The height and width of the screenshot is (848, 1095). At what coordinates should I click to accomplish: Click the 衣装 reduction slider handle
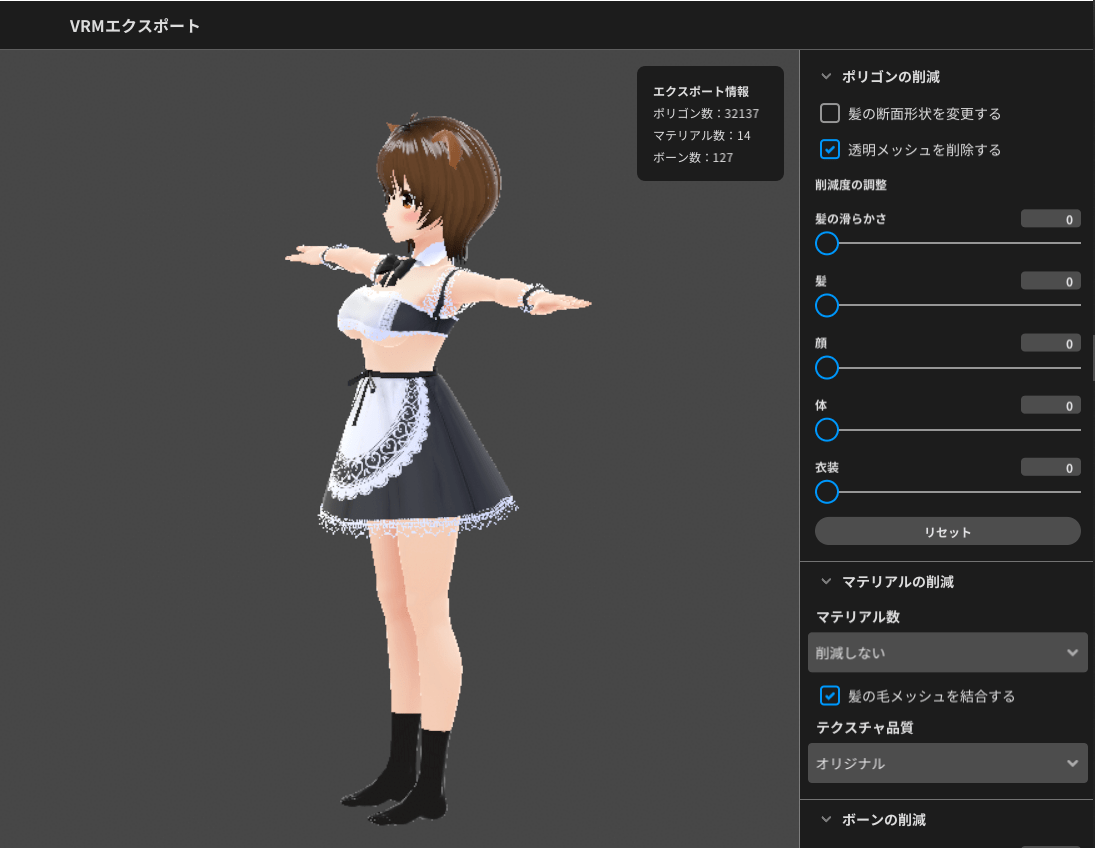pos(827,492)
